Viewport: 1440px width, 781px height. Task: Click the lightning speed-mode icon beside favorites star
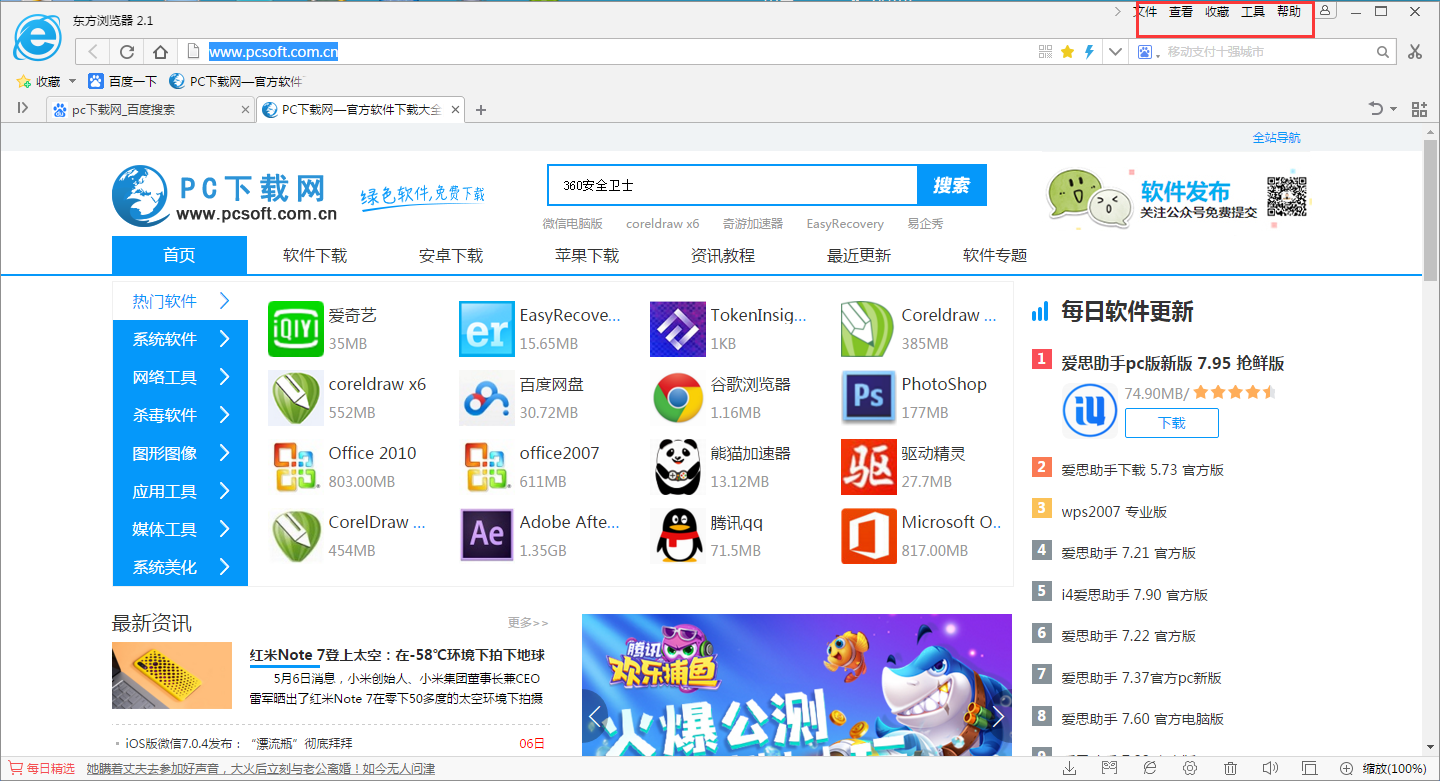pos(1088,51)
